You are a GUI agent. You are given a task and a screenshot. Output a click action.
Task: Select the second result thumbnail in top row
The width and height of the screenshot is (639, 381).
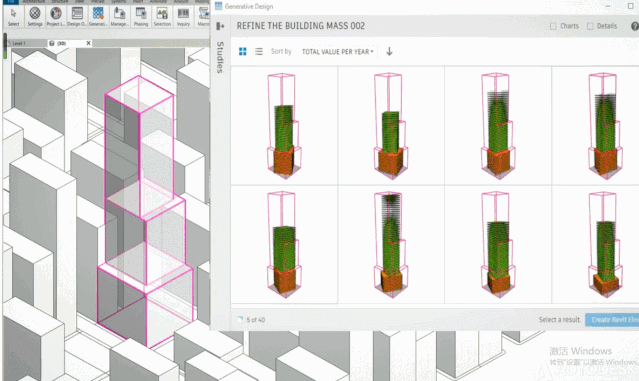[391, 126]
